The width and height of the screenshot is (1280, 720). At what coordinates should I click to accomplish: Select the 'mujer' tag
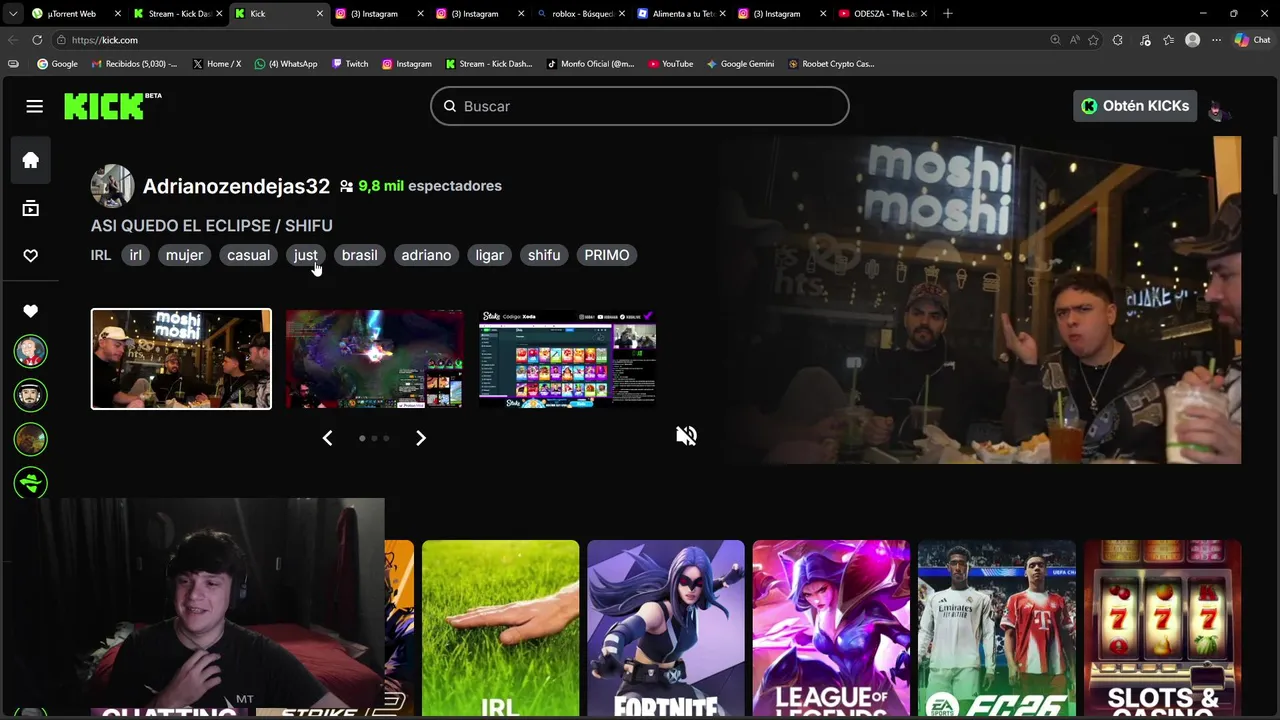[x=184, y=255]
